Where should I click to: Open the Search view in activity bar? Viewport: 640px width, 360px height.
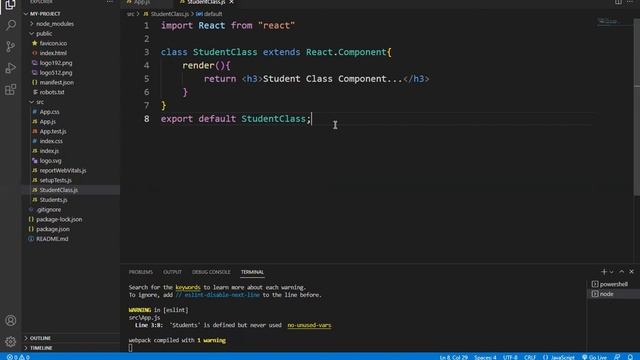click(11, 25)
